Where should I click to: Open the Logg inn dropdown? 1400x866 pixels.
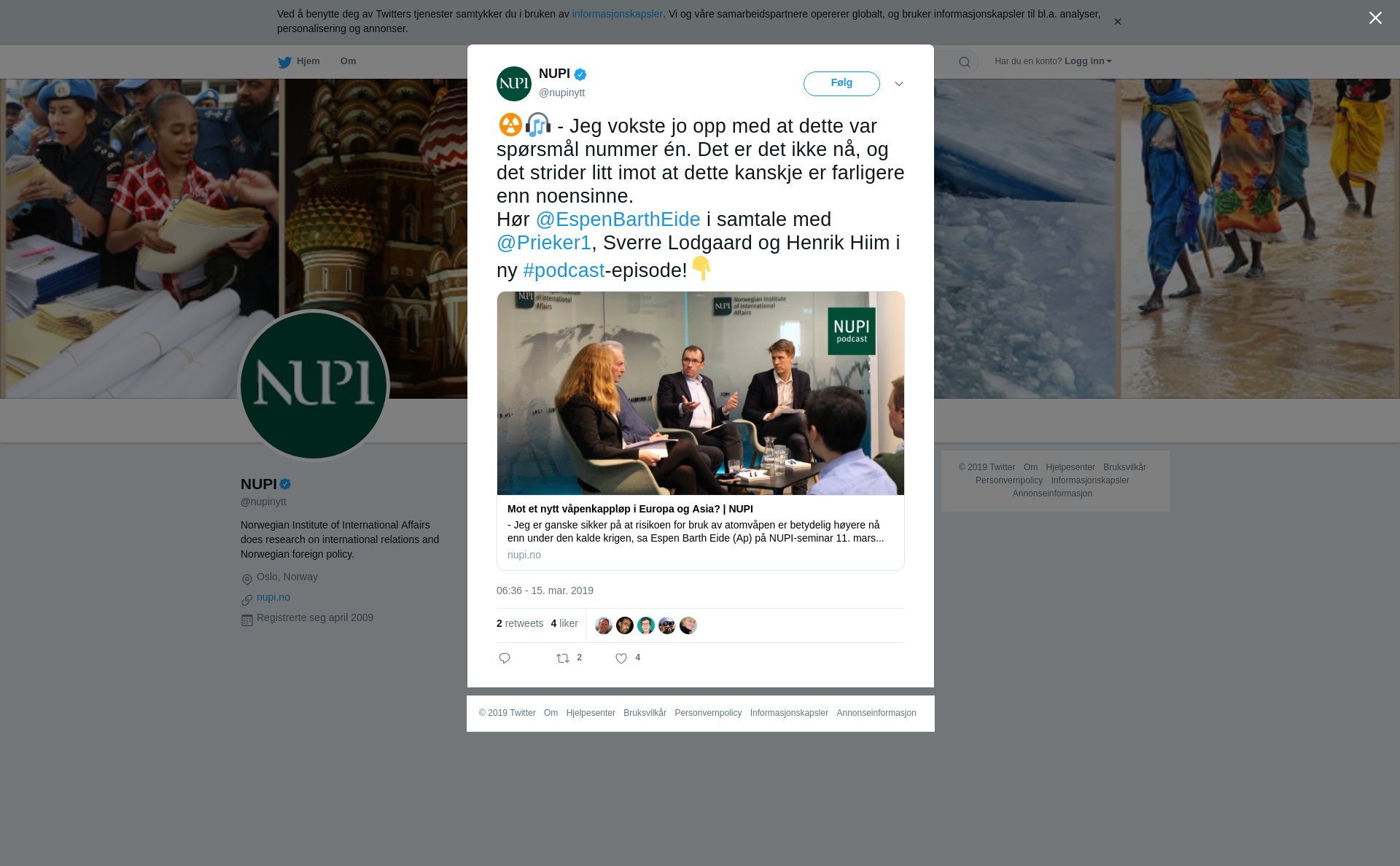[1088, 61]
